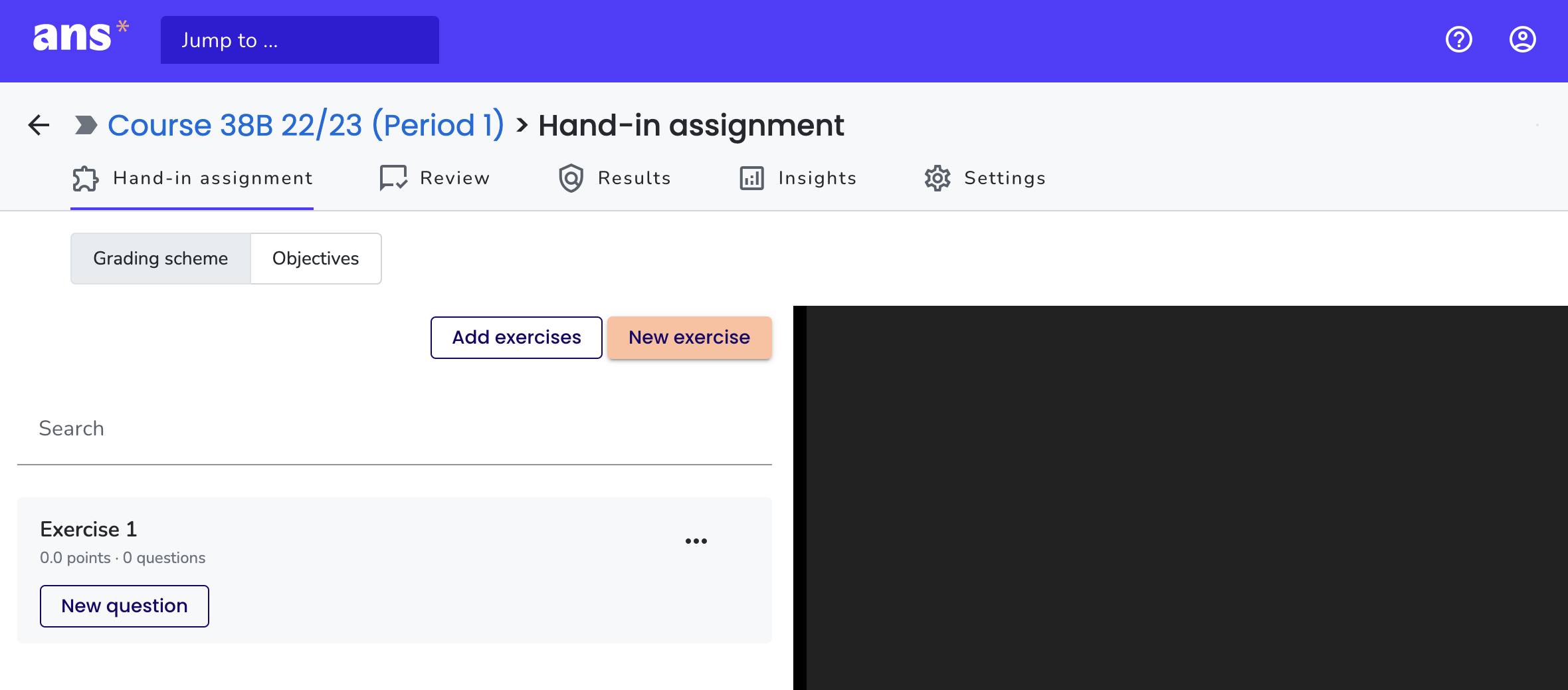
Task: Click the ans logo in the top bar
Action: 75,39
